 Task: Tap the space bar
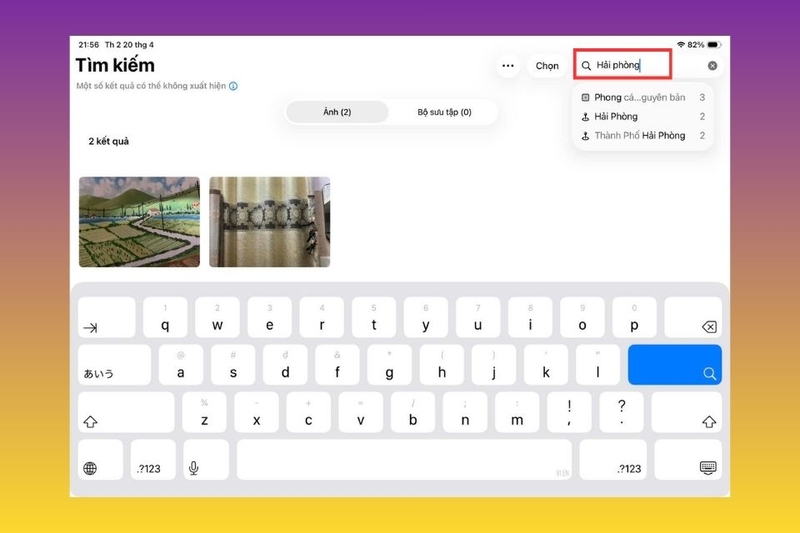click(404, 460)
